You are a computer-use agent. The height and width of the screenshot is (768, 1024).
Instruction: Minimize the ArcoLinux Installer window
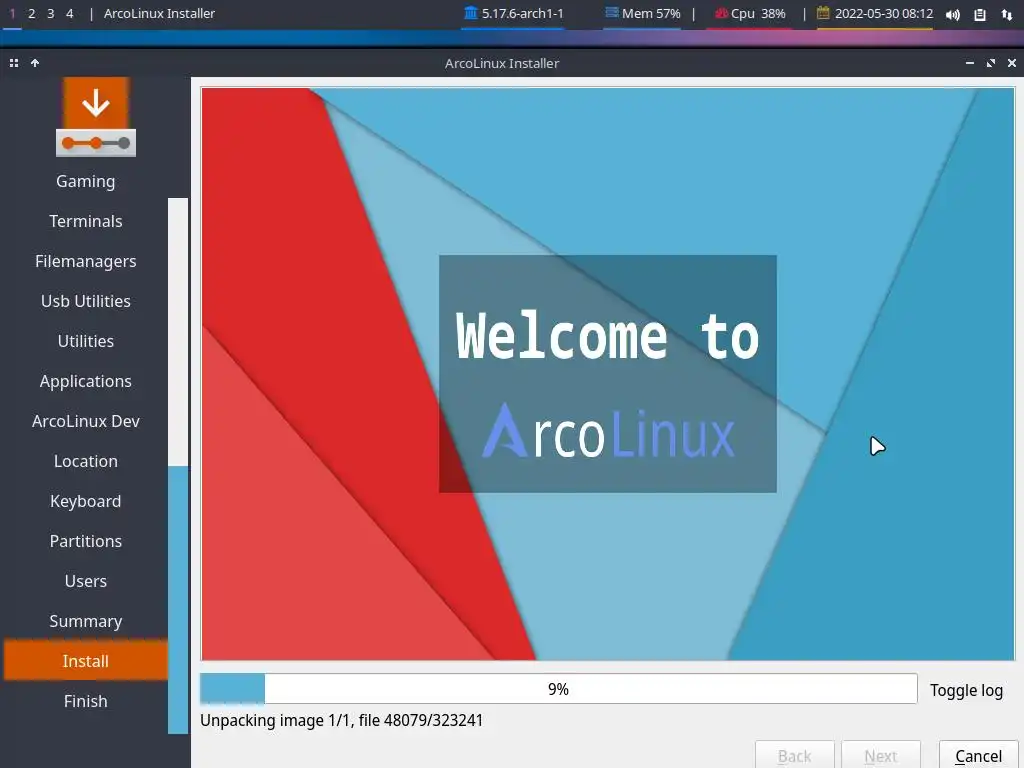(x=970, y=63)
